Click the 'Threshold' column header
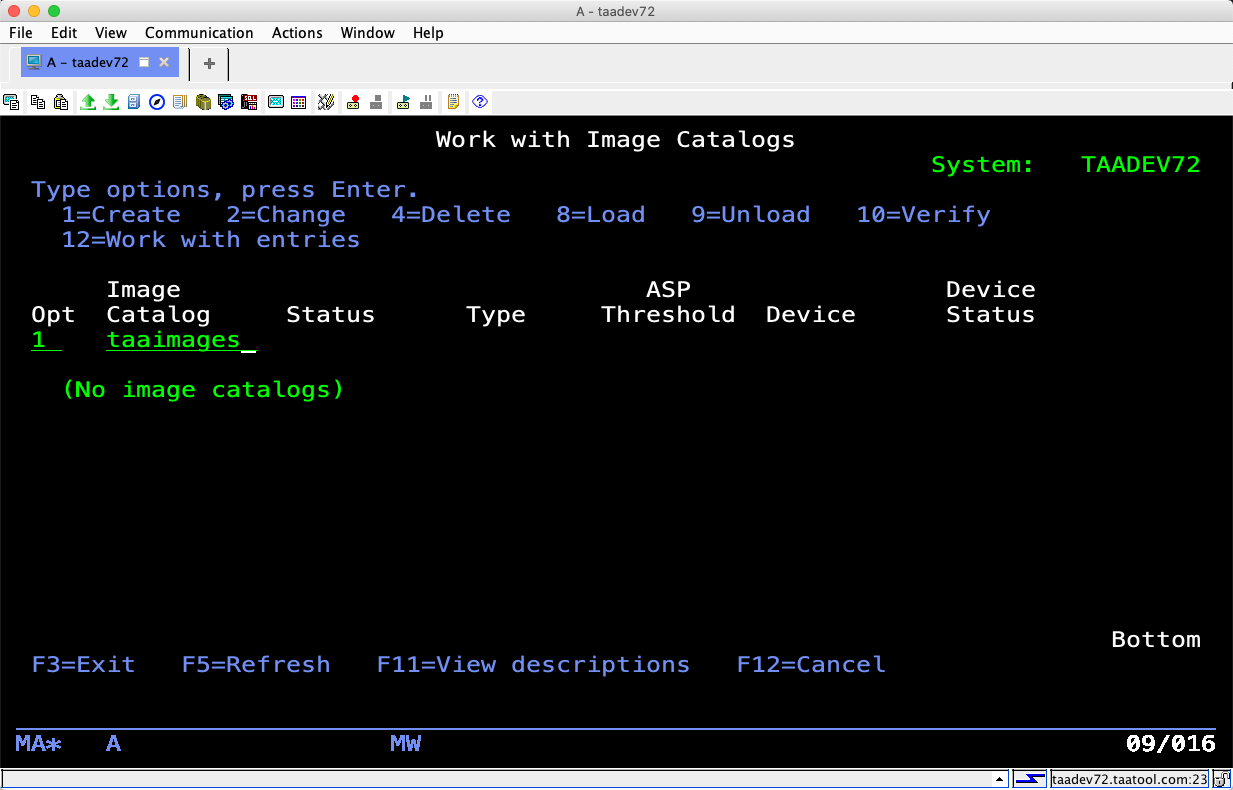This screenshot has height=790, width=1233. click(x=668, y=315)
